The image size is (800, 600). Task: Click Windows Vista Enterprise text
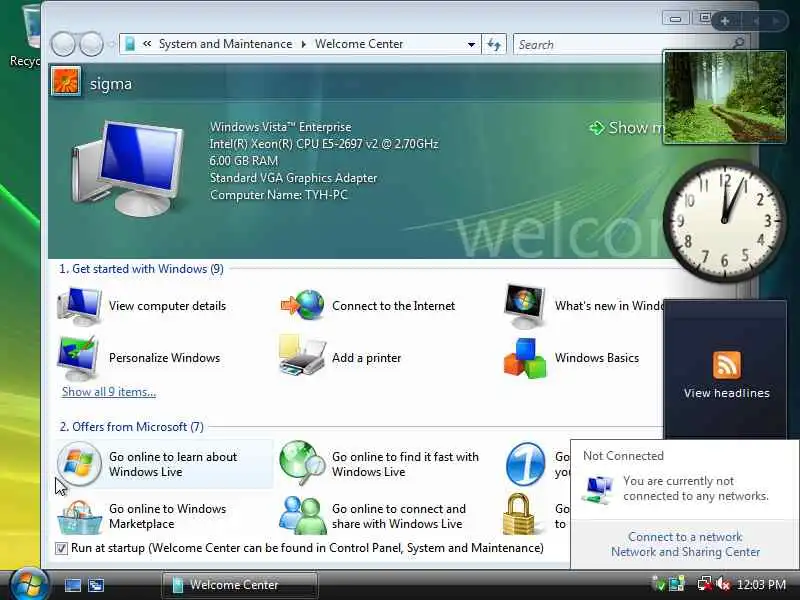tap(281, 127)
